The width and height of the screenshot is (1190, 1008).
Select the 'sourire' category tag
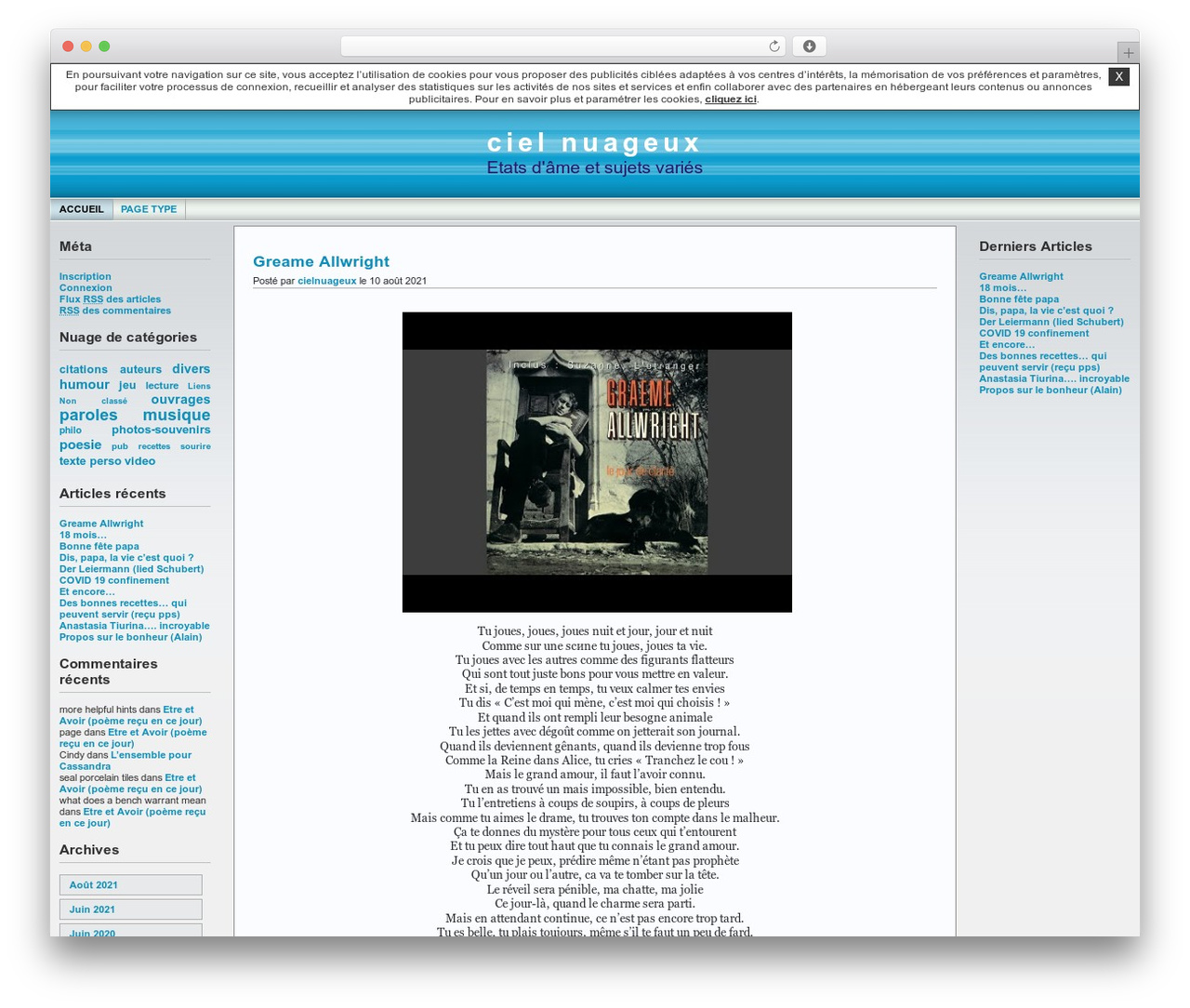click(195, 446)
